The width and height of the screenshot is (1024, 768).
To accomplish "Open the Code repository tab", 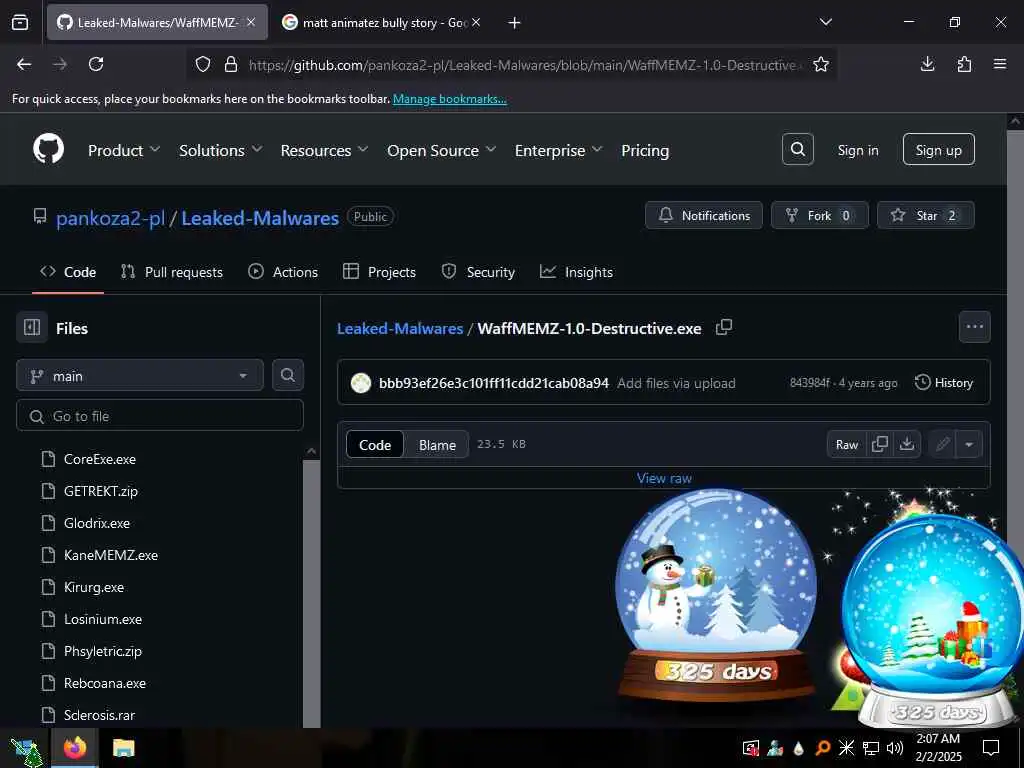I will click(x=68, y=272).
